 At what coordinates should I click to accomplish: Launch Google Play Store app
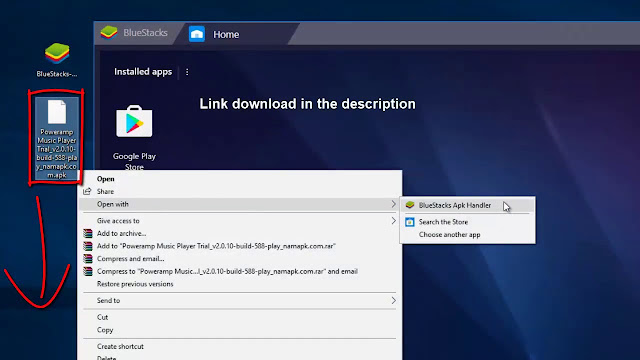(x=134, y=122)
